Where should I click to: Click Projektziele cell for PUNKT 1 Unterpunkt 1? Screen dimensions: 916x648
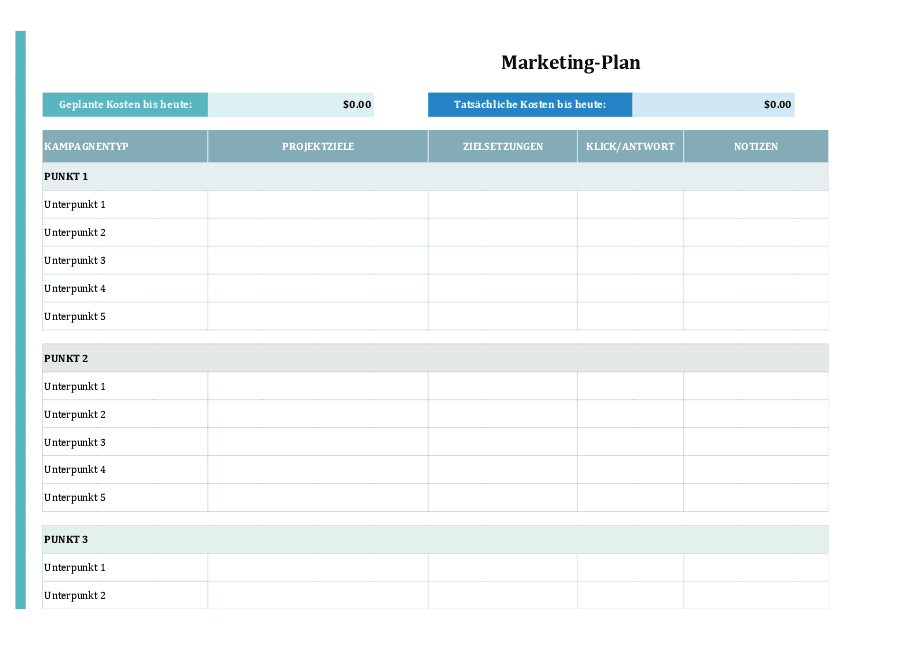[x=318, y=205]
